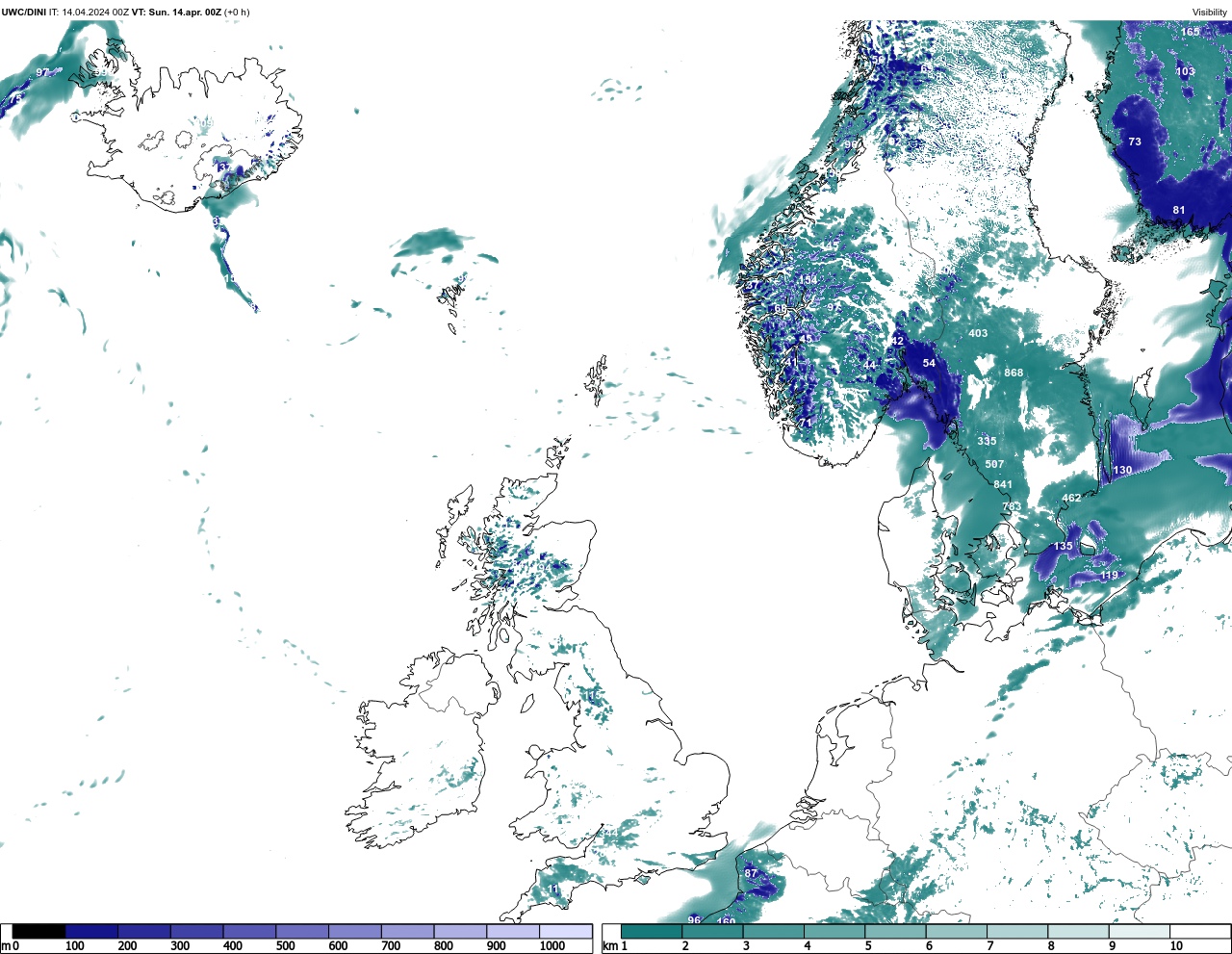1232x954 pixels.
Task: Click the visibility value '841' on the map
Action: click(1003, 485)
